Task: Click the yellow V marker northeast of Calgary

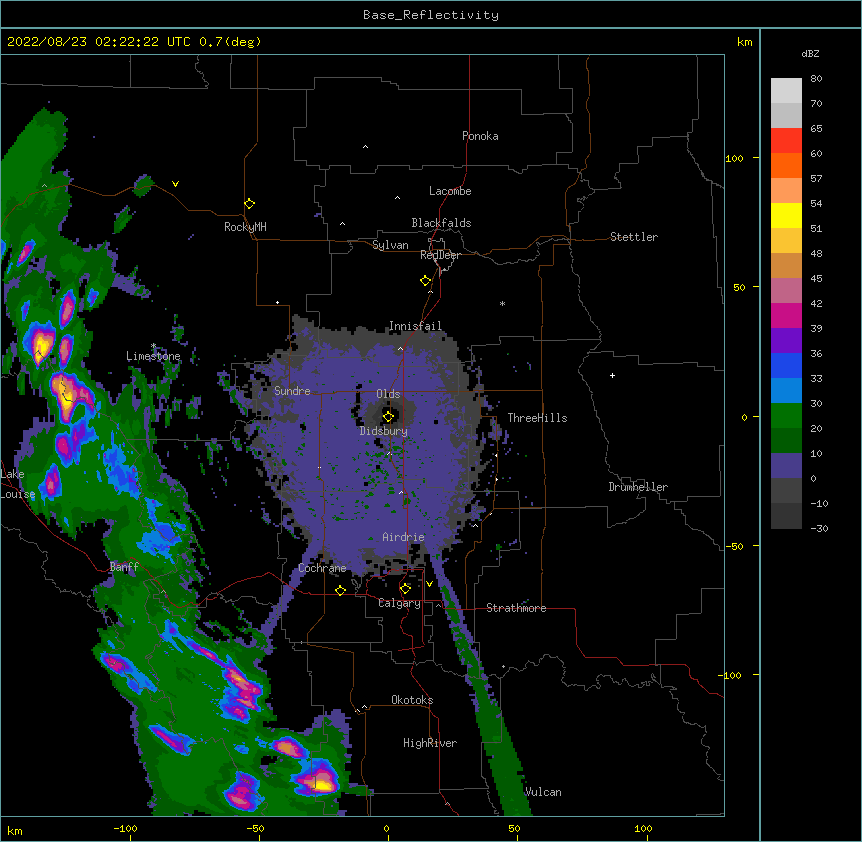Action: tap(429, 584)
